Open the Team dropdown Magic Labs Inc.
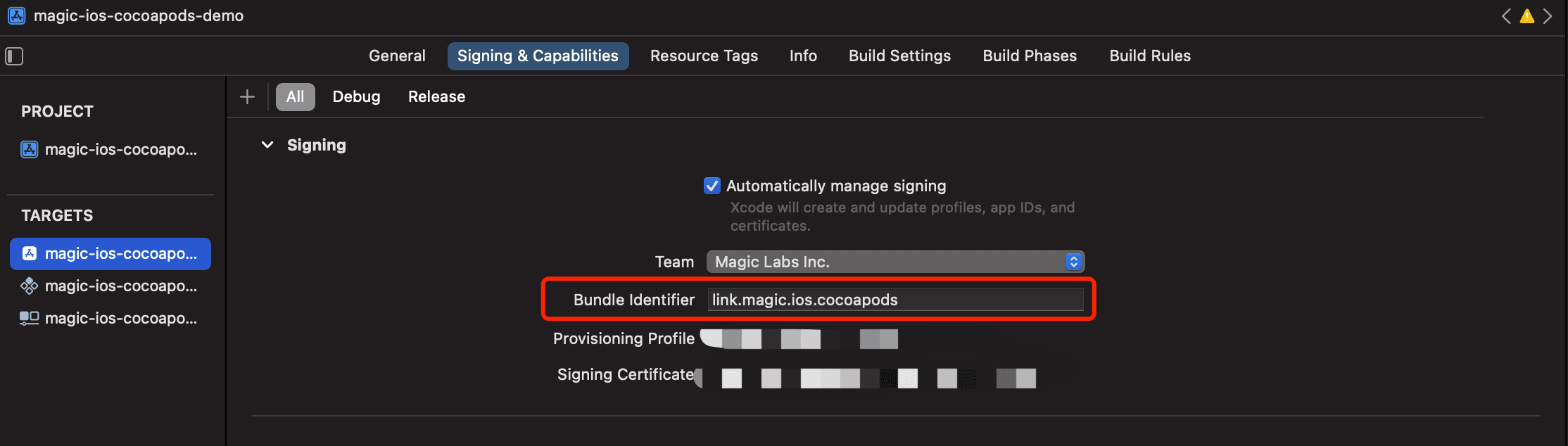This screenshot has width=1568, height=446. (895, 262)
